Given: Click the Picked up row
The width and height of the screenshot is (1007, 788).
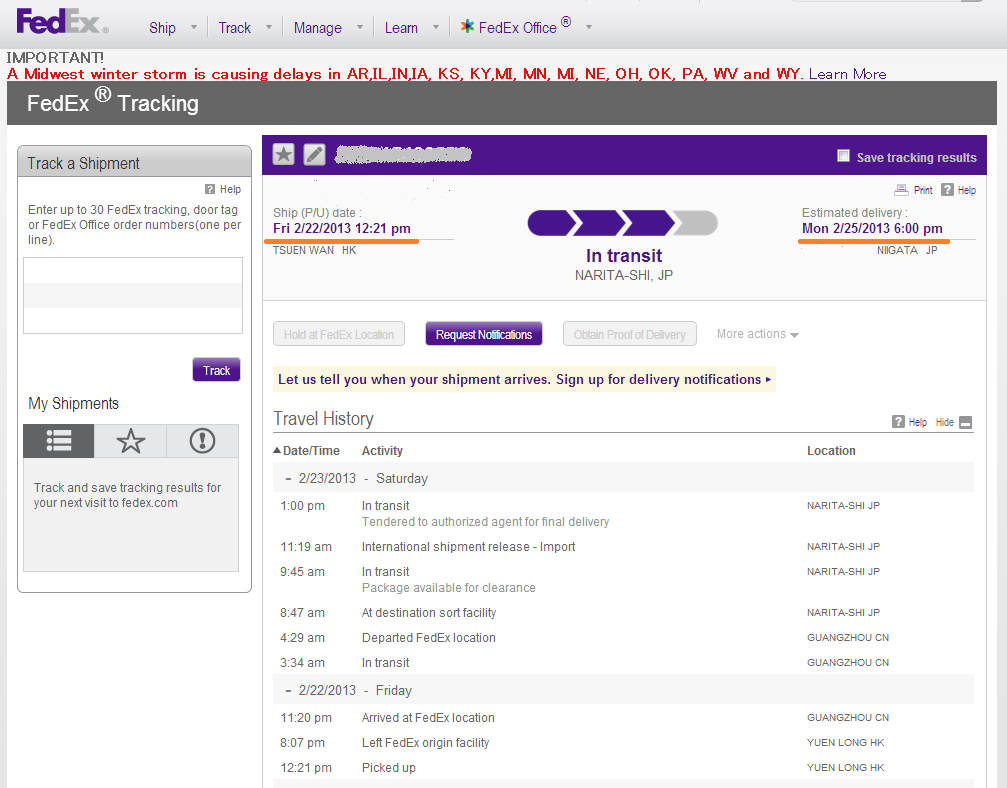Looking at the screenshot, I should click(x=623, y=767).
